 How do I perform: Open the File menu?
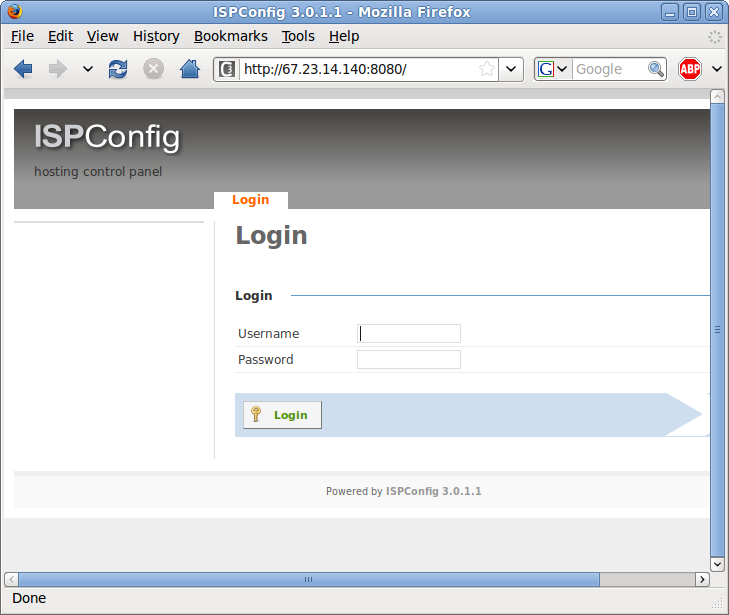tap(22, 36)
